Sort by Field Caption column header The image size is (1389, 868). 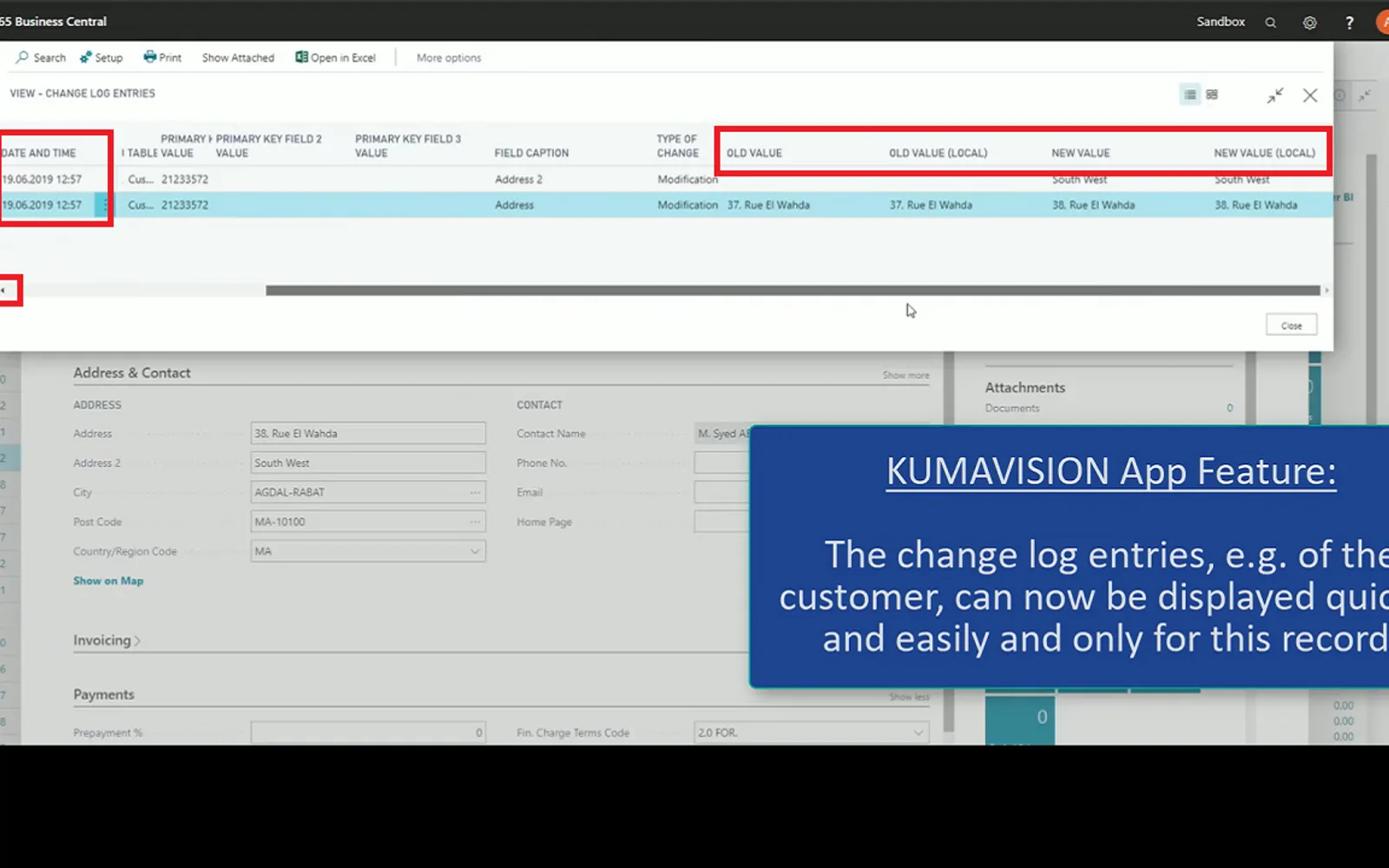point(531,153)
